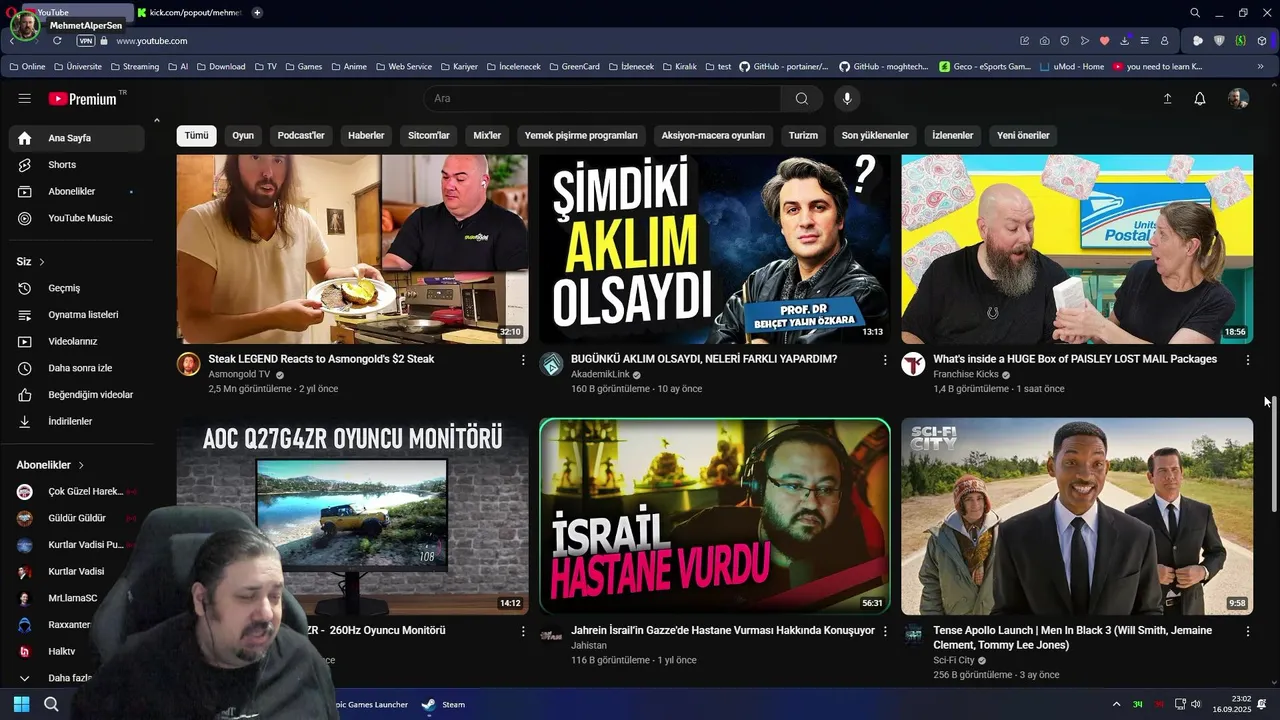The width and height of the screenshot is (1280, 720).
Task: Select the Mix'ler filter chip
Action: pyautogui.click(x=487, y=136)
